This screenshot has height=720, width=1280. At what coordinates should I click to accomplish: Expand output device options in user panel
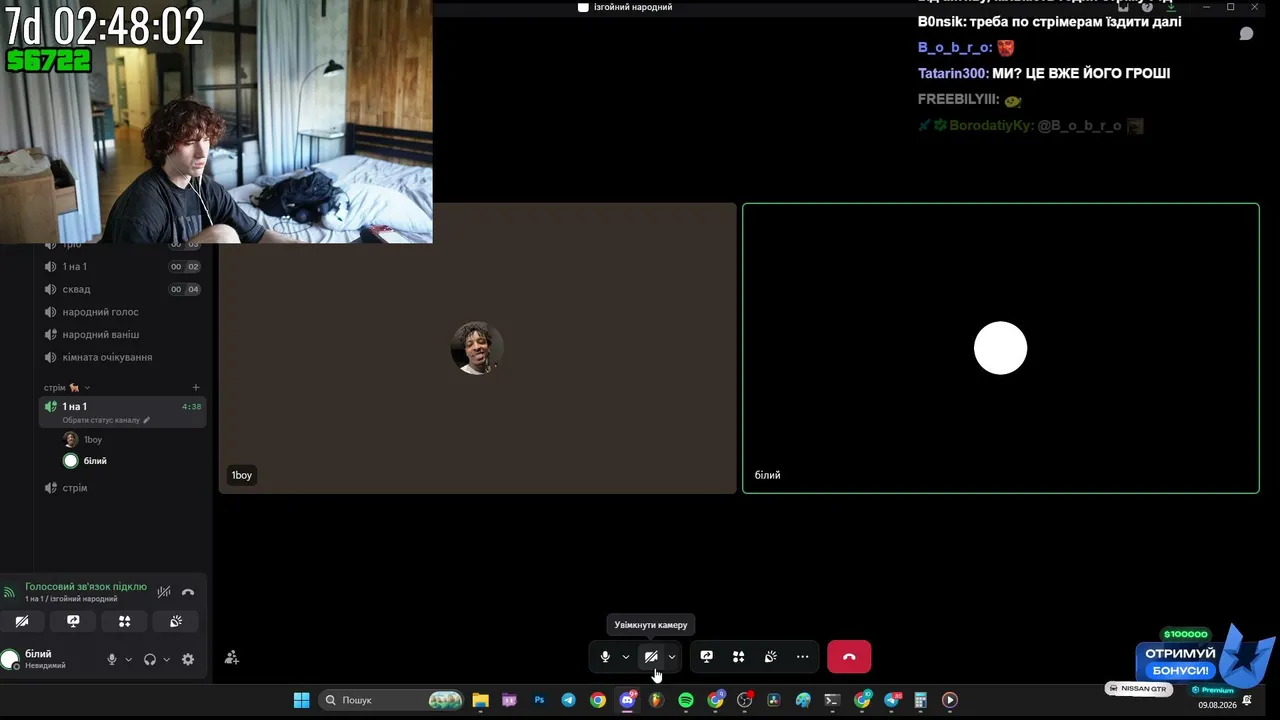coord(166,660)
